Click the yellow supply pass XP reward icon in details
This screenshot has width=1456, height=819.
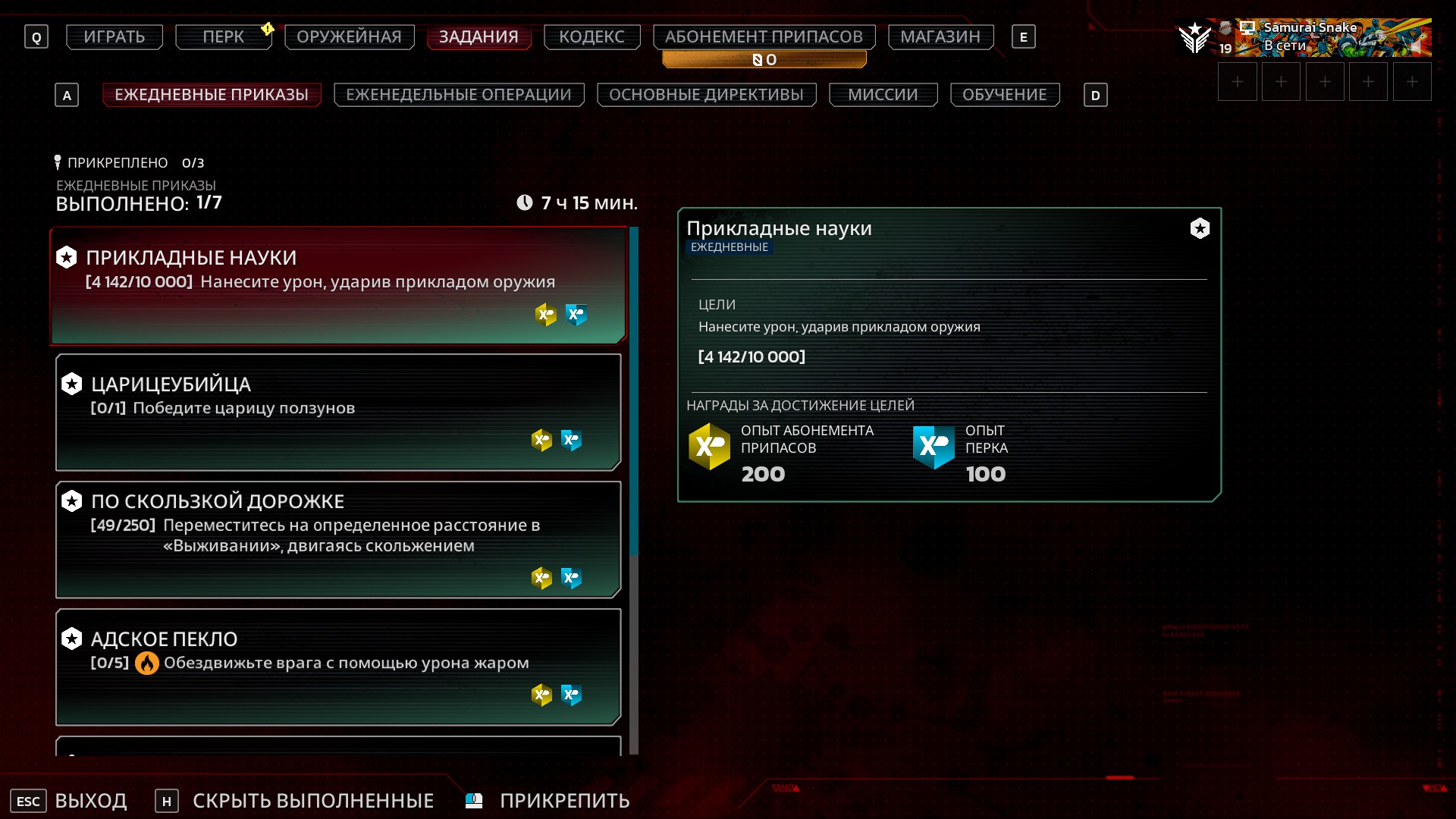[709, 447]
